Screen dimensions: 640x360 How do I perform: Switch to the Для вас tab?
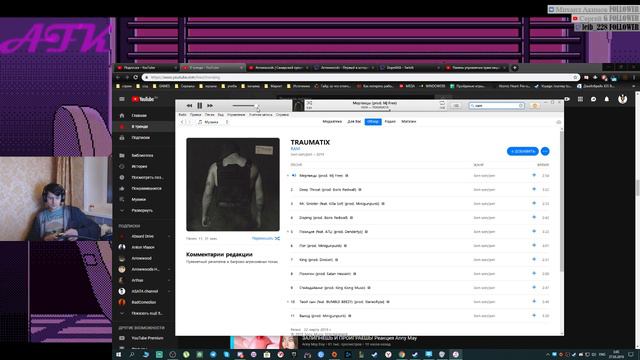tap(354, 122)
